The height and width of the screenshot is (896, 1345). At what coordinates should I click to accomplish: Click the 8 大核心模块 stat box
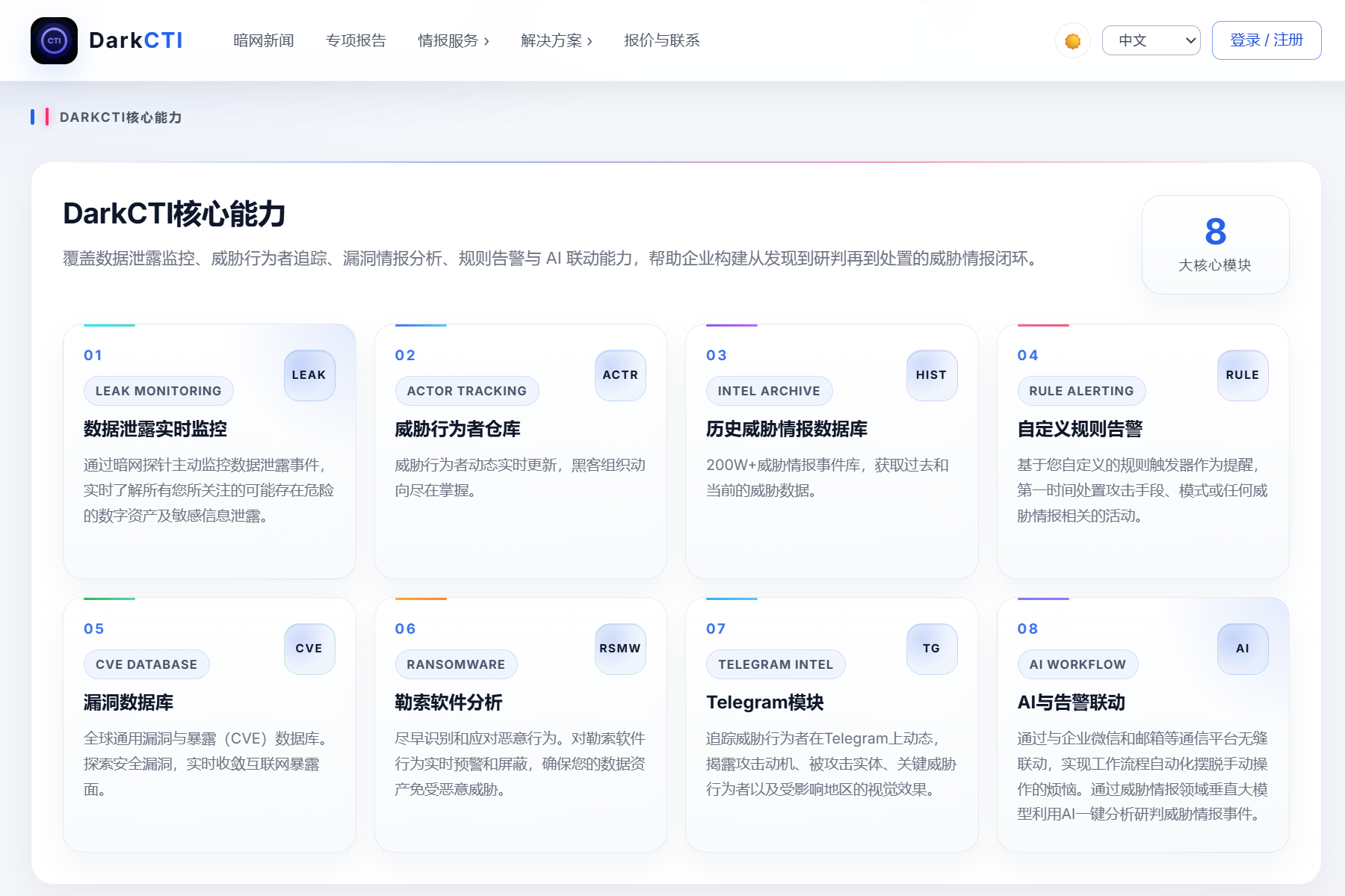point(1214,245)
